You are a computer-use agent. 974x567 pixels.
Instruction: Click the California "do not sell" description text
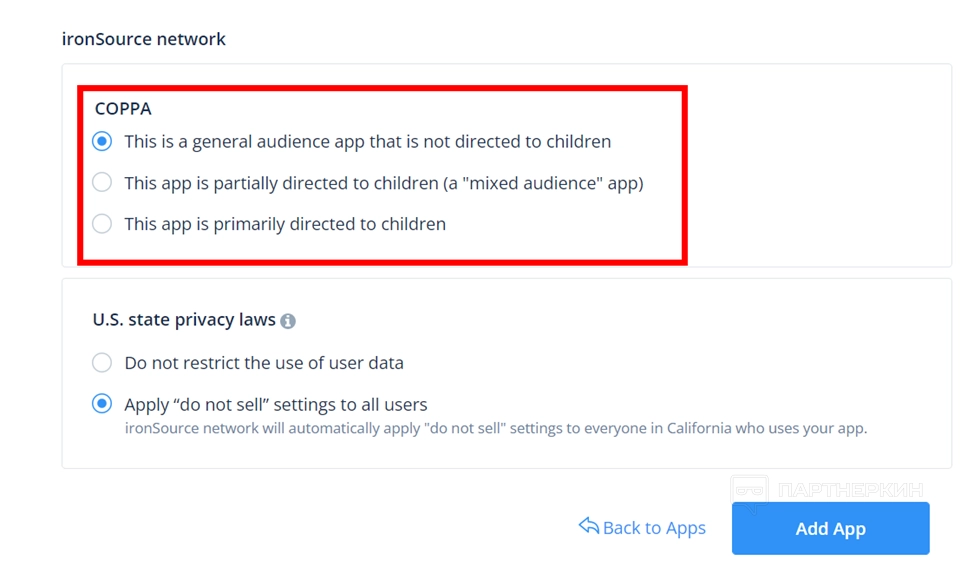click(495, 428)
